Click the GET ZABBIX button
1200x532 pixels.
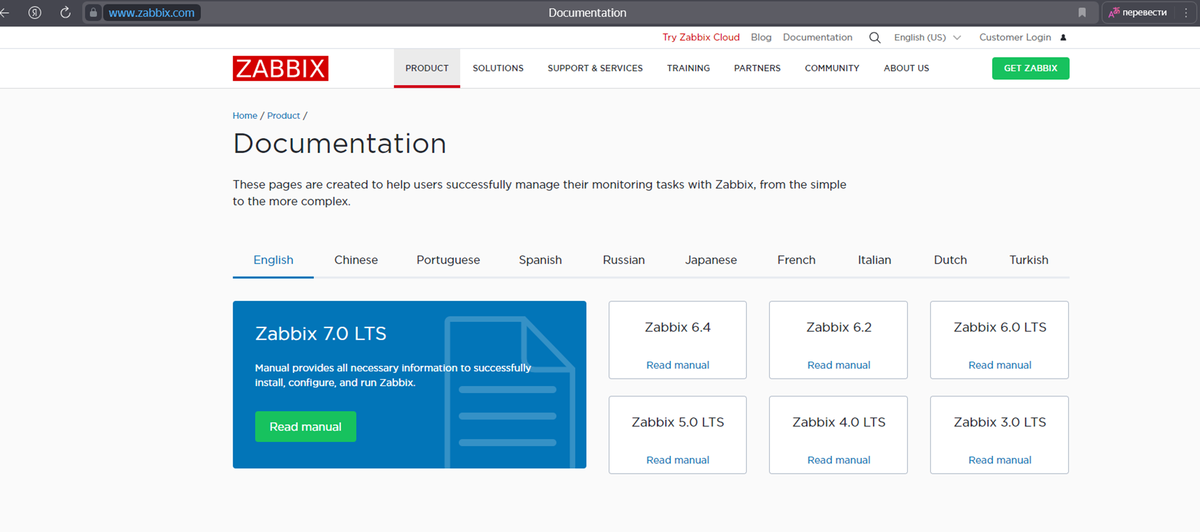coord(1031,68)
